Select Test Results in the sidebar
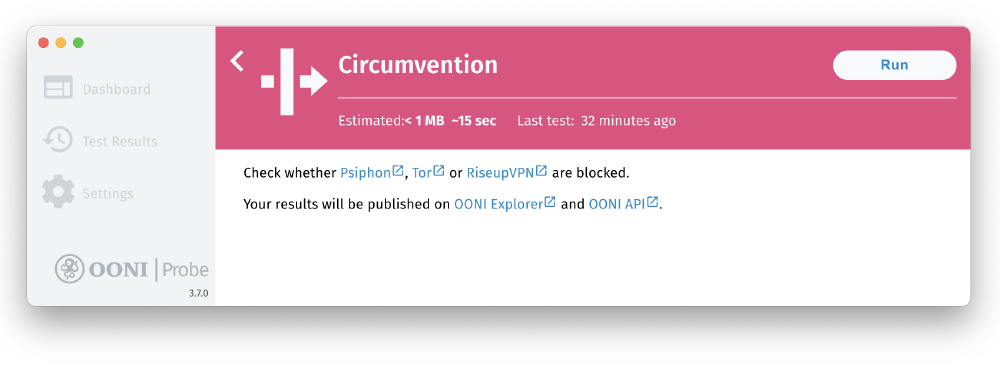 120,142
